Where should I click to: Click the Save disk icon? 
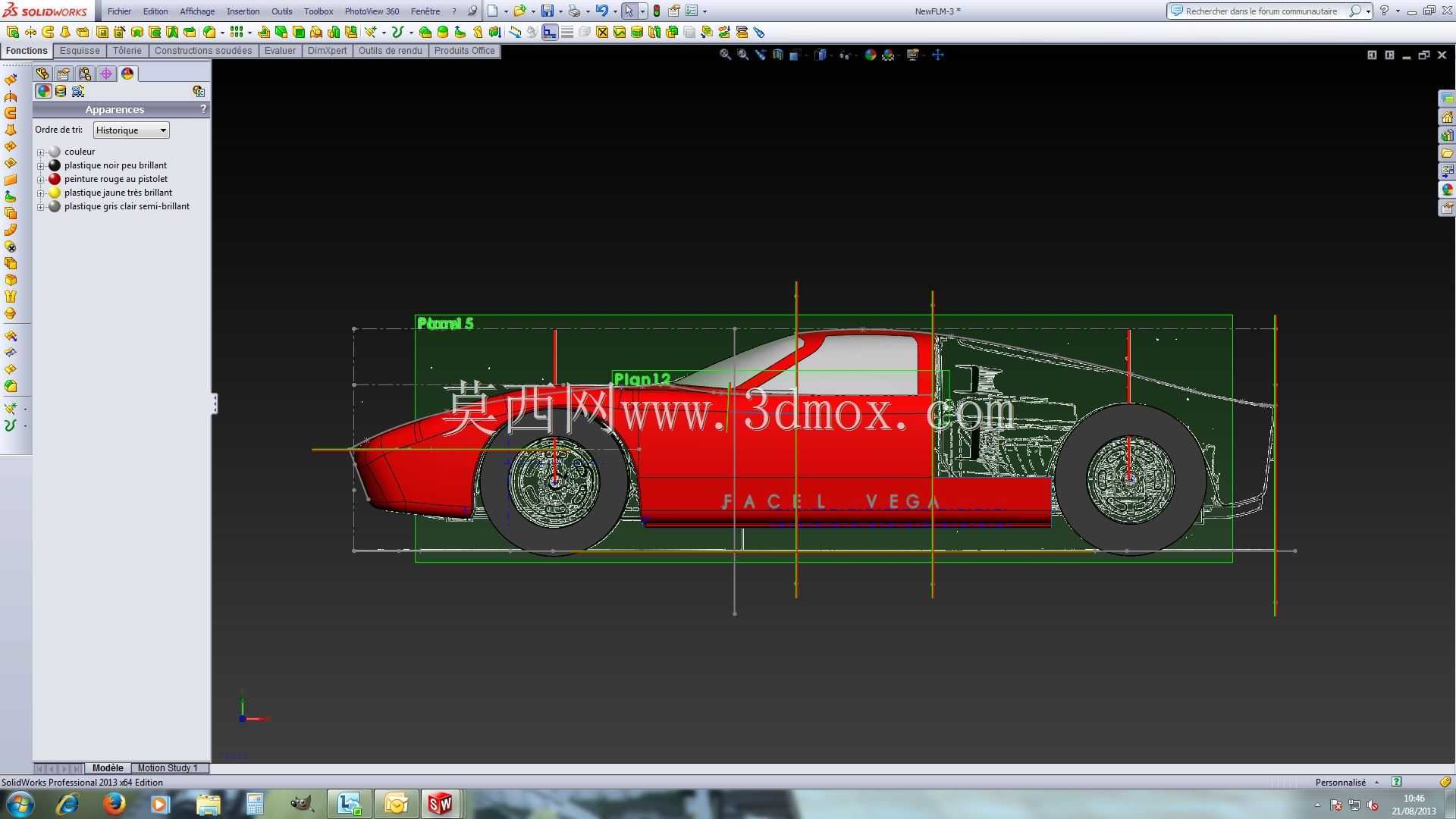(547, 11)
